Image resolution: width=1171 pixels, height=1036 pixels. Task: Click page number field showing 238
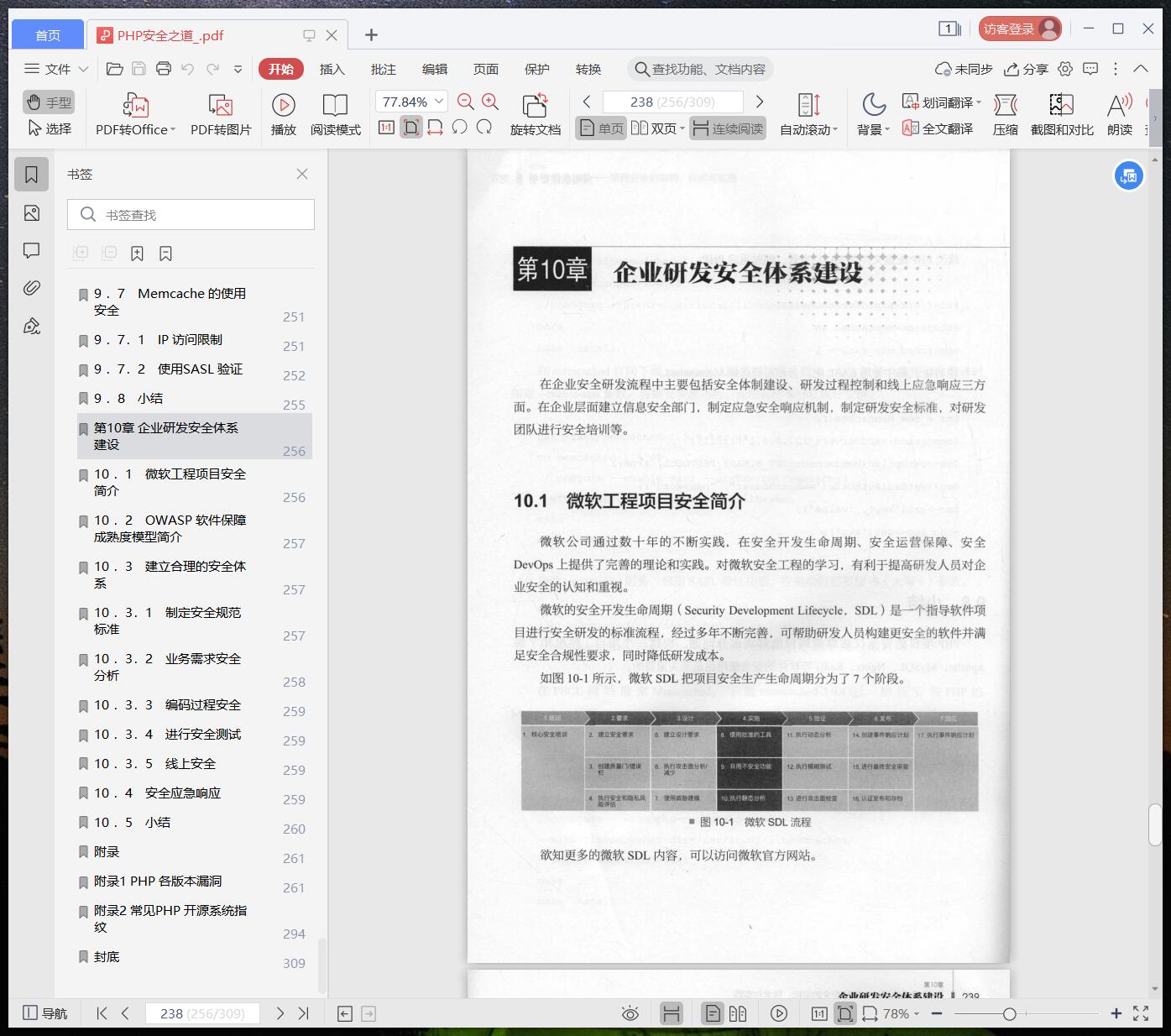(673, 102)
